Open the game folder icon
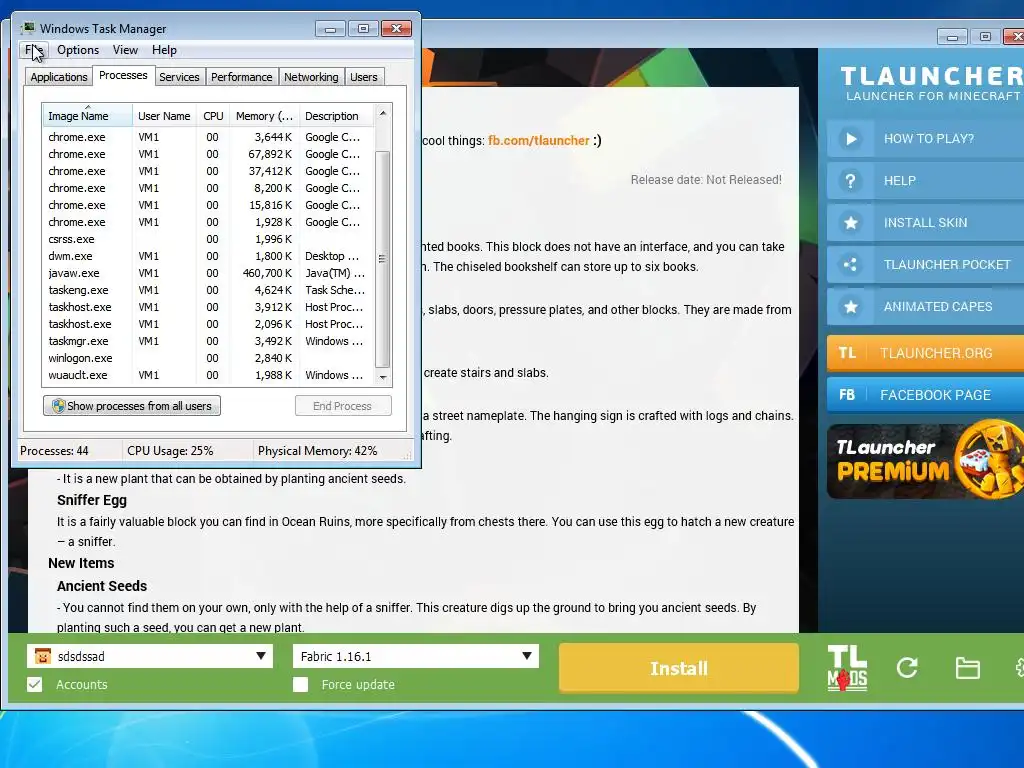 967,668
